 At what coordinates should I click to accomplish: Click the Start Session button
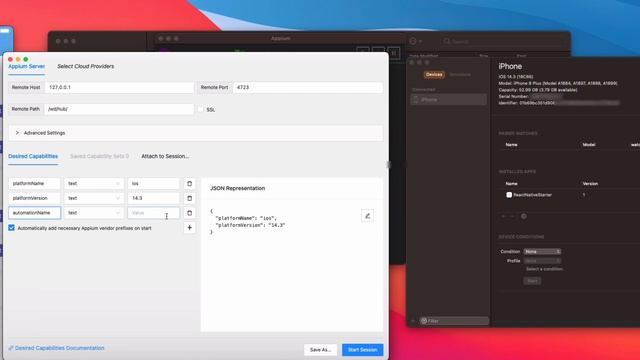[x=362, y=350]
